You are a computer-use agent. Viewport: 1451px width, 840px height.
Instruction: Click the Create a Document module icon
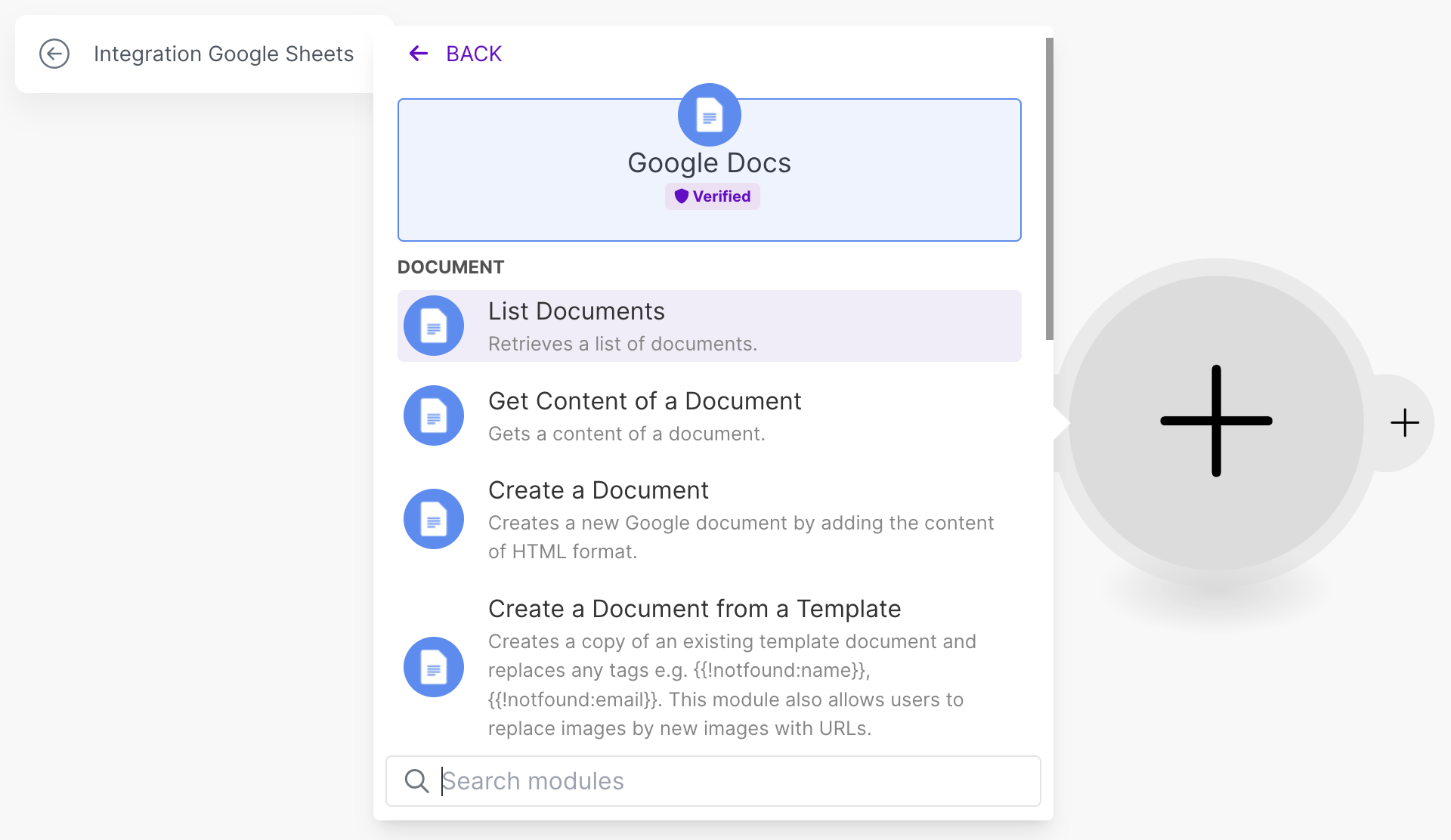[434, 519]
